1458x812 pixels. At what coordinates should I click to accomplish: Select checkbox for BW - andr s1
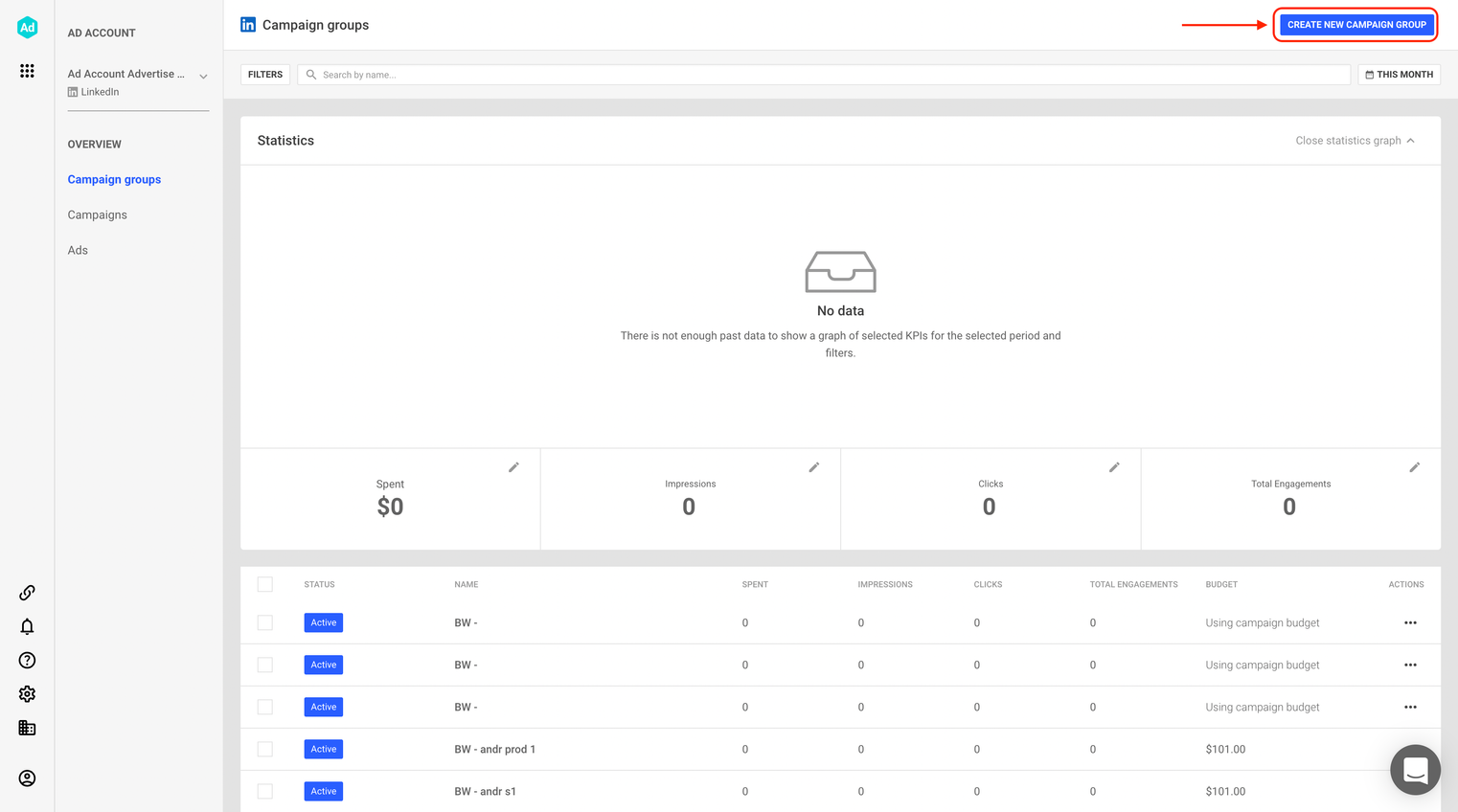(x=265, y=791)
